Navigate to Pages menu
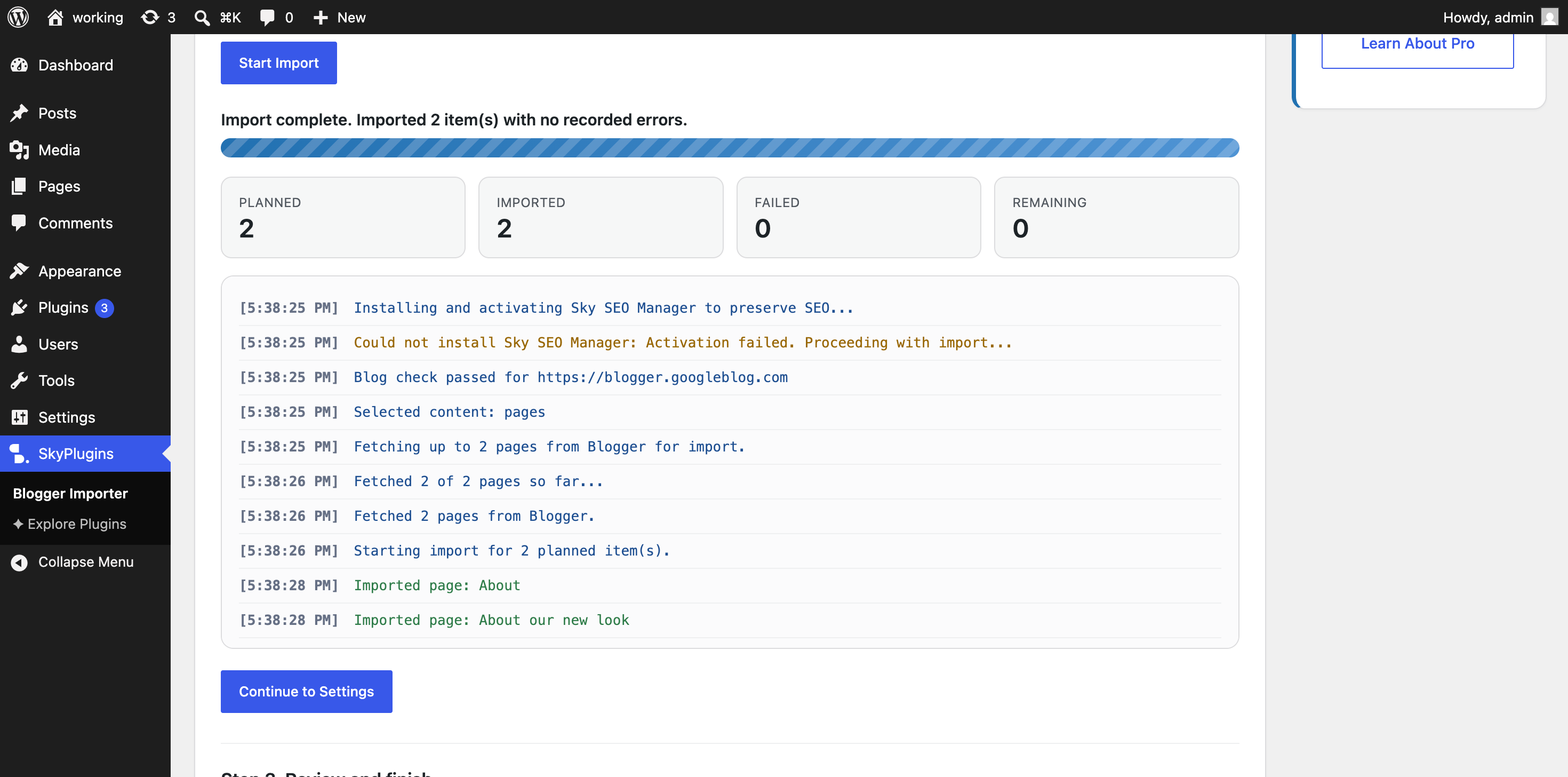The image size is (1568, 777). [85, 186]
